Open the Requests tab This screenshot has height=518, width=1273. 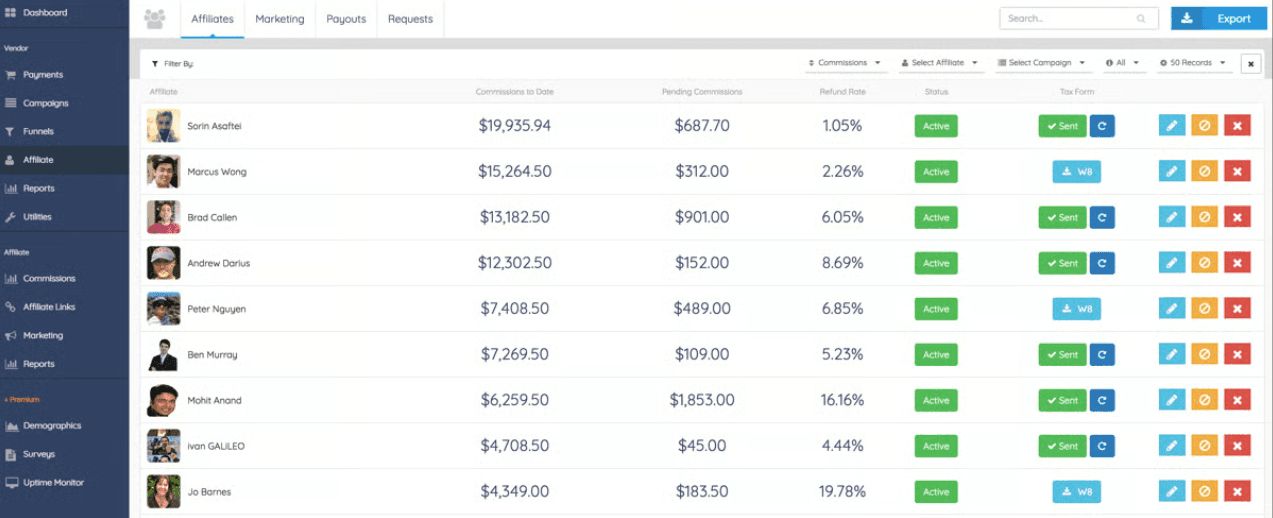410,19
